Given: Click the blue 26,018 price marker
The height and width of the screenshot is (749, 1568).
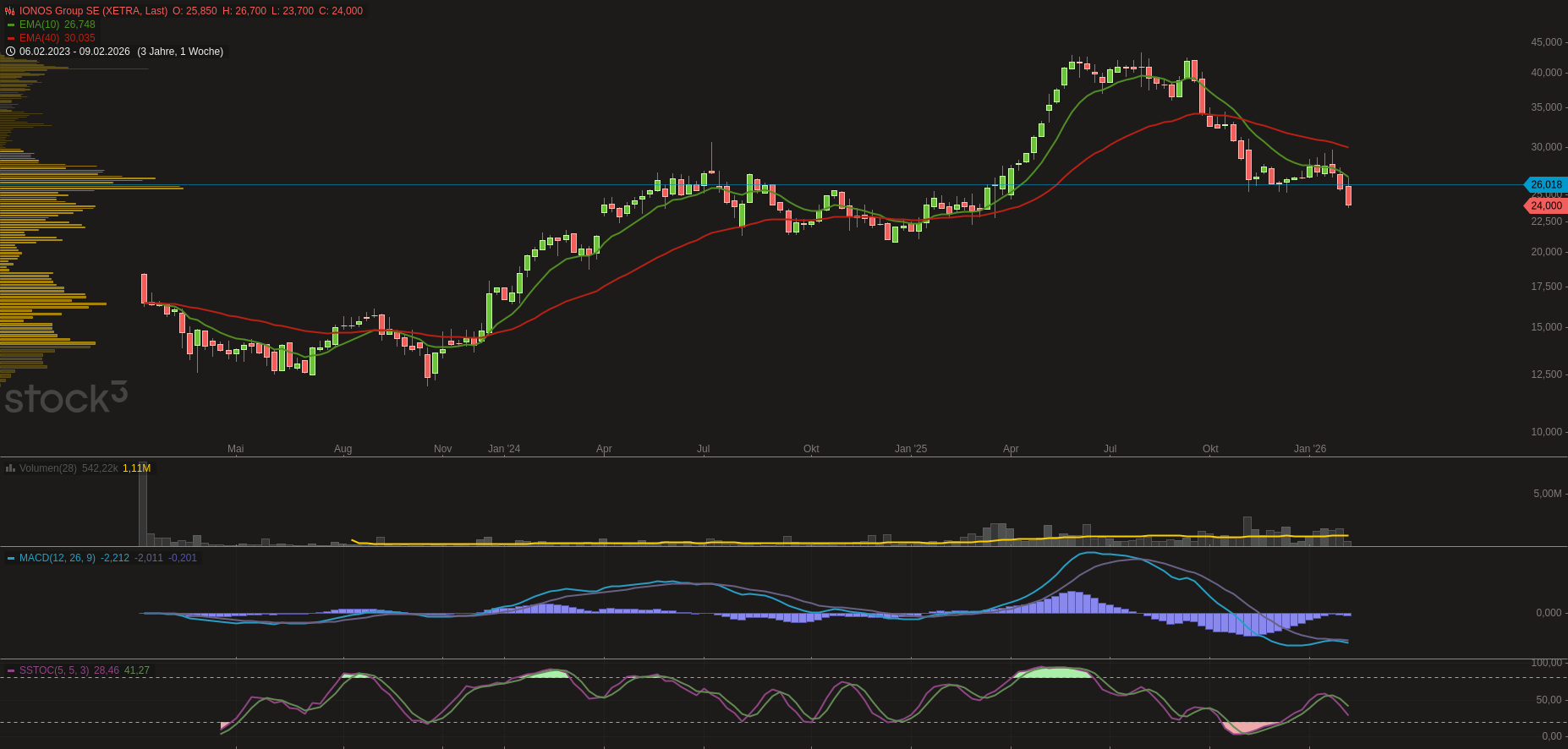Looking at the screenshot, I should pos(1546,184).
